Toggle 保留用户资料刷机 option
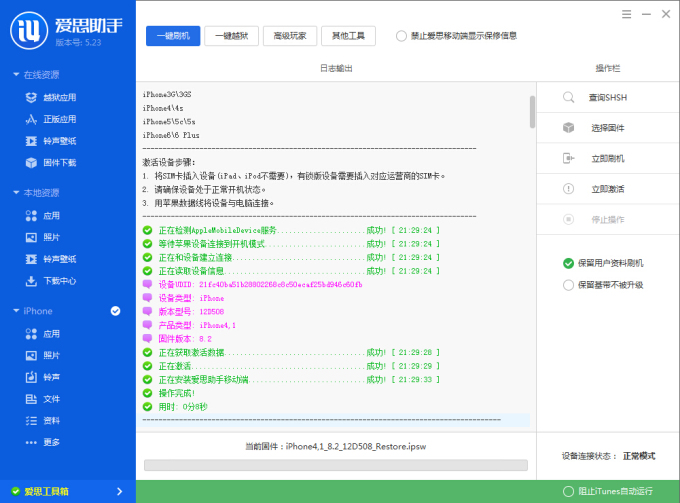Viewport: 680px width, 503px height. [x=569, y=263]
